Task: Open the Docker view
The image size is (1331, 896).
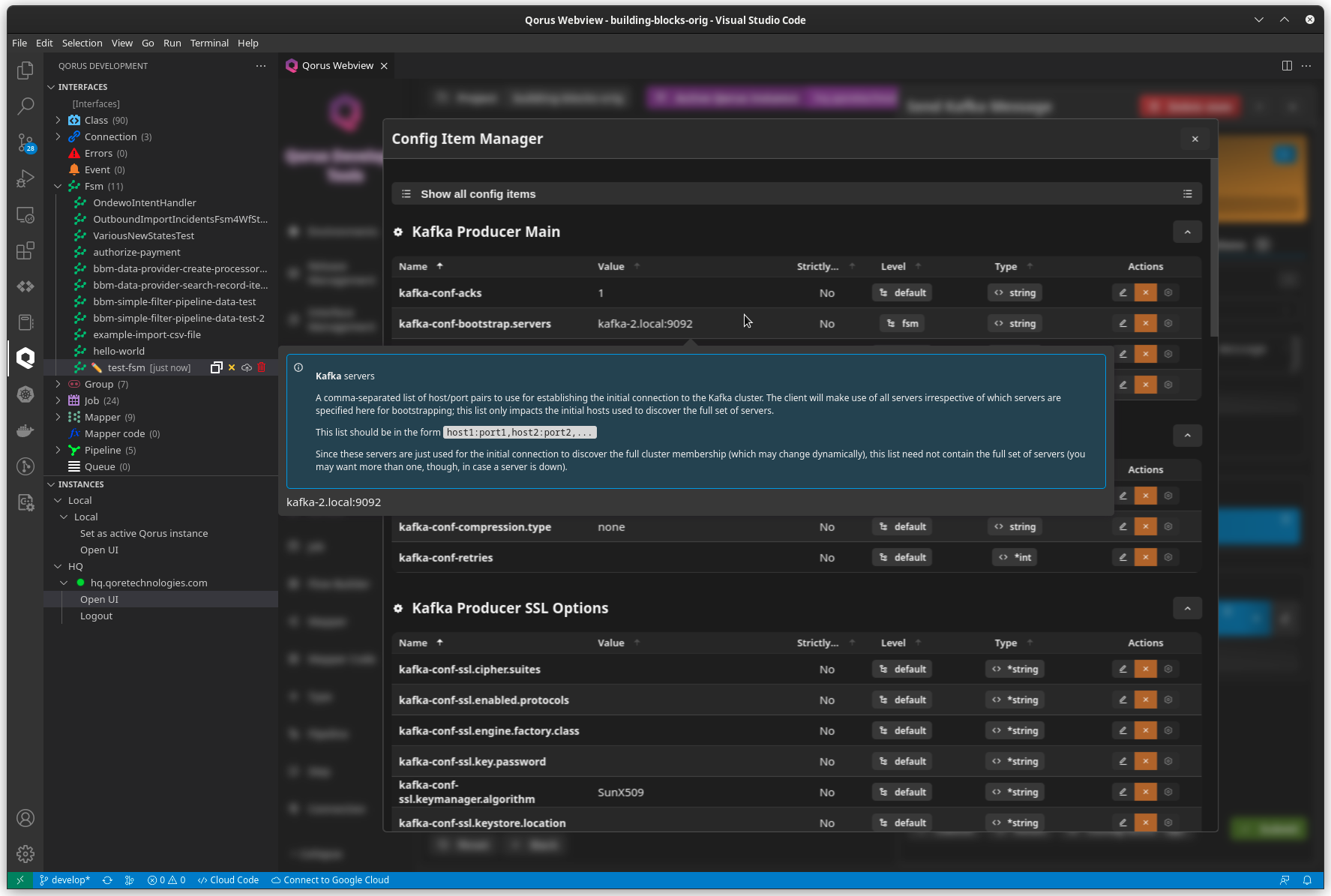Action: 25,430
